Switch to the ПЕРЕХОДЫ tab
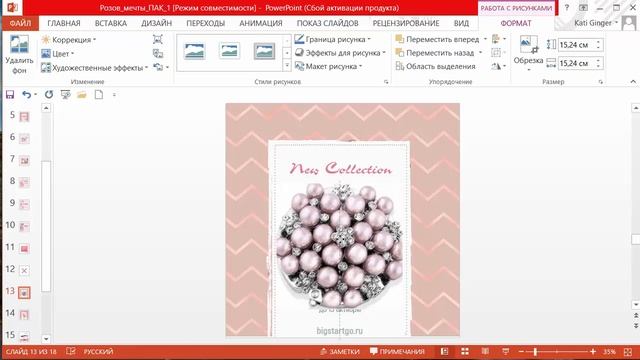Screen dimensions: 640x360 coord(205,23)
